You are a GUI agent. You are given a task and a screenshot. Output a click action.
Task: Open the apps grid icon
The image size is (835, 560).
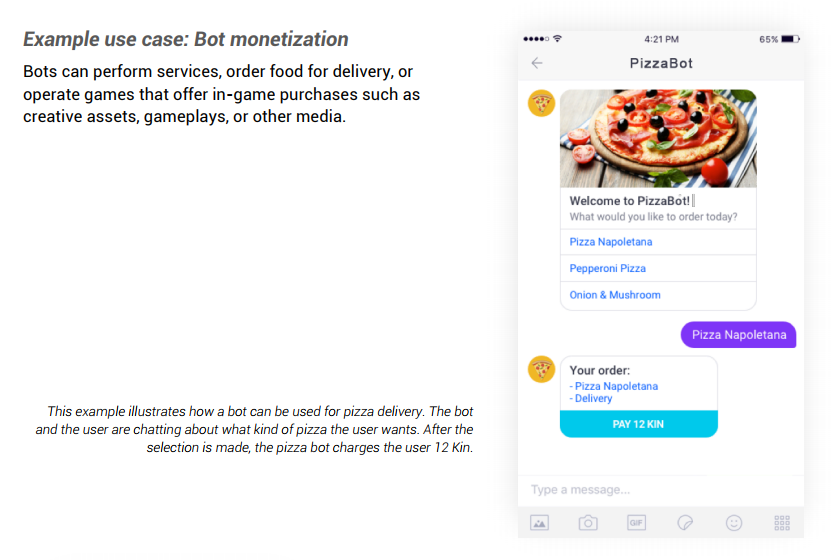pyautogui.click(x=782, y=522)
